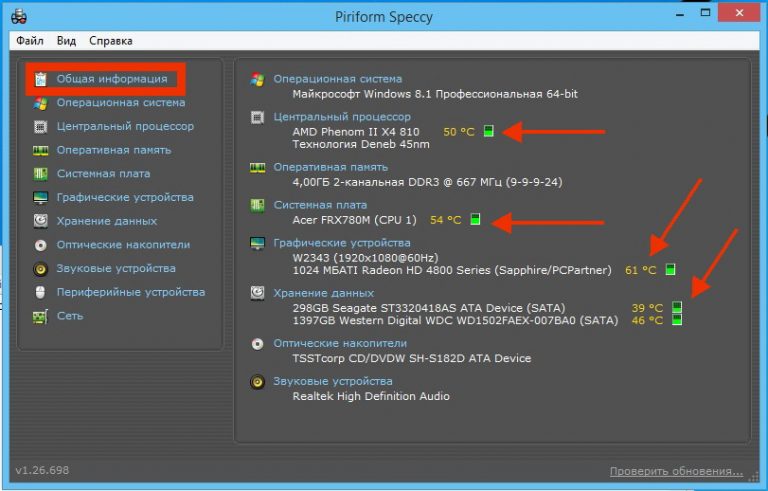Select Сеть in sidebar
The height and width of the screenshot is (491, 768).
(x=70, y=316)
